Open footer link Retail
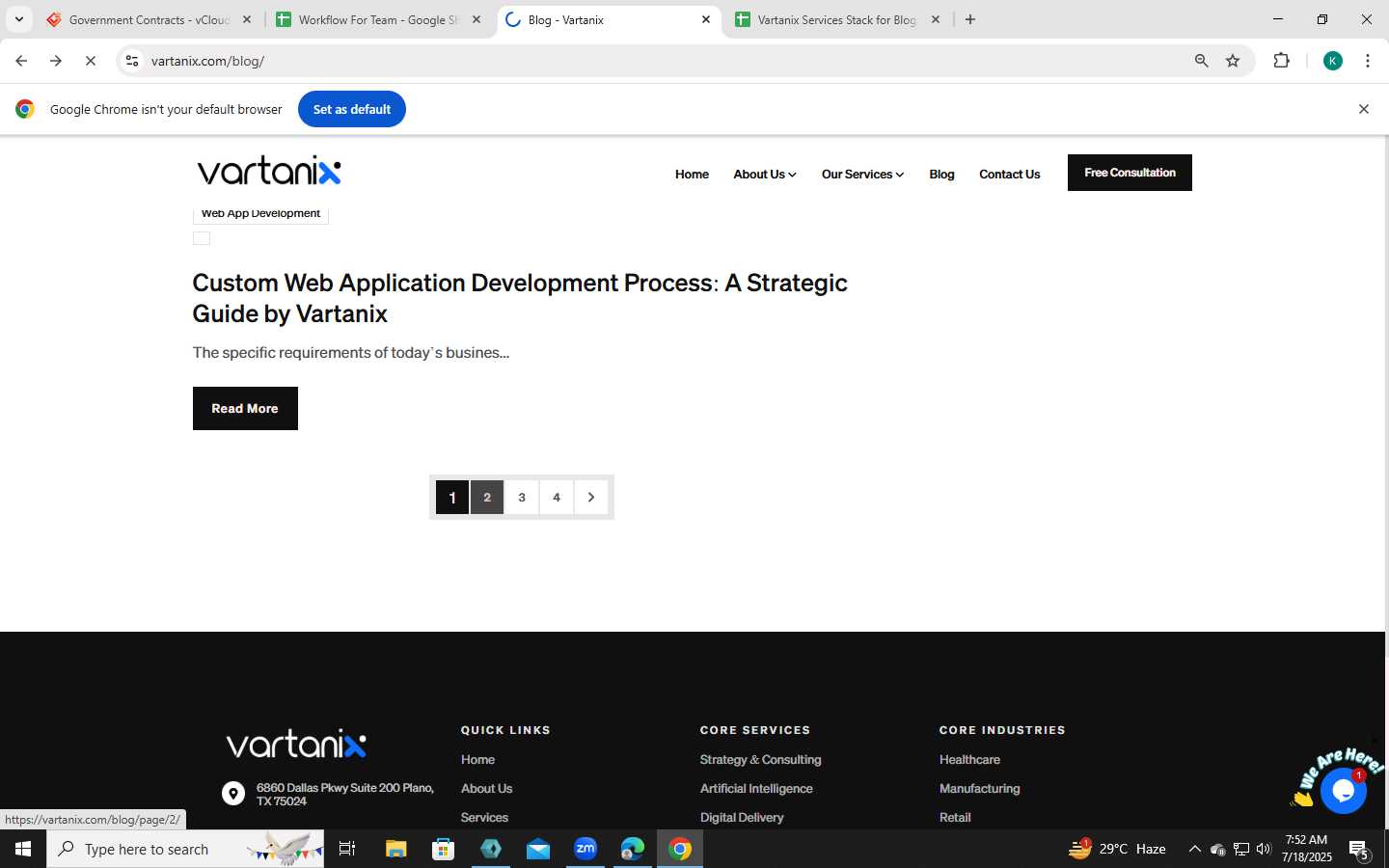1389x868 pixels. 955,818
